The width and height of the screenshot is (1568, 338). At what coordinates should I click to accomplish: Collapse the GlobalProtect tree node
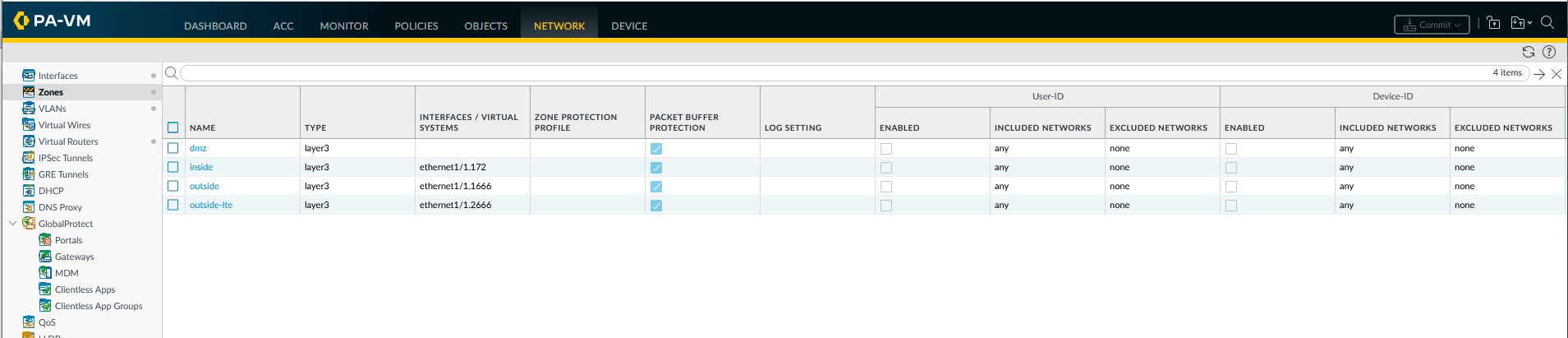click(12, 224)
